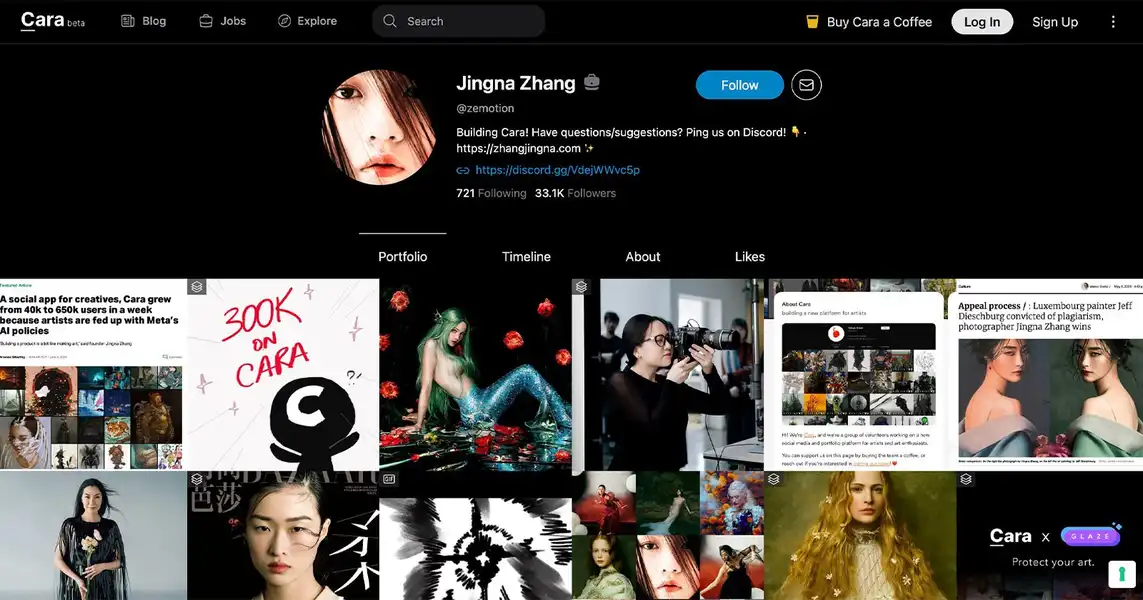Click the chain link icon before Discord URL
This screenshot has height=600, width=1143.
(463, 171)
